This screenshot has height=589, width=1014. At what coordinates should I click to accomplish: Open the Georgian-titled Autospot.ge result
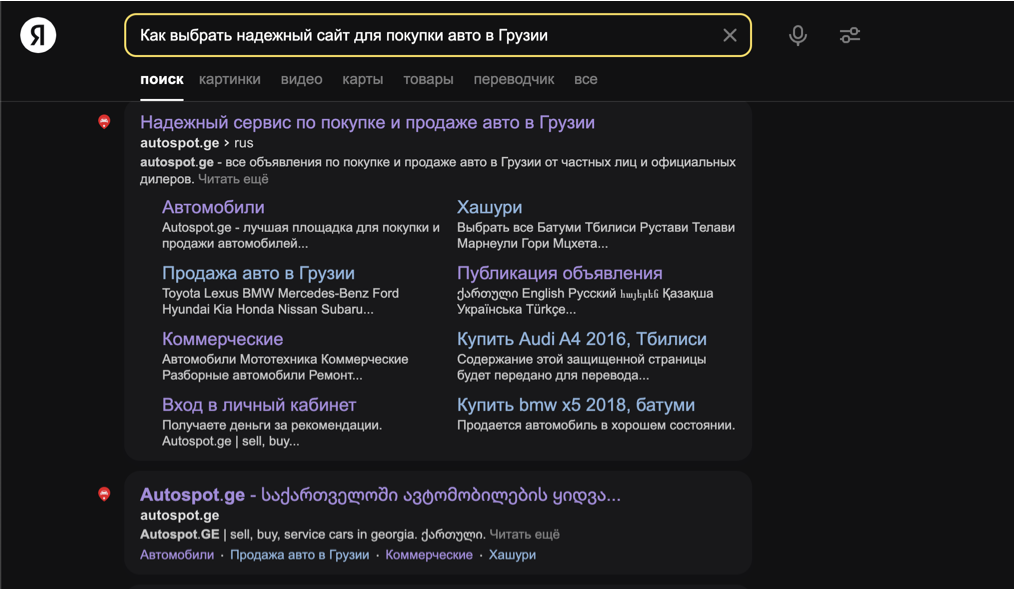tap(380, 495)
